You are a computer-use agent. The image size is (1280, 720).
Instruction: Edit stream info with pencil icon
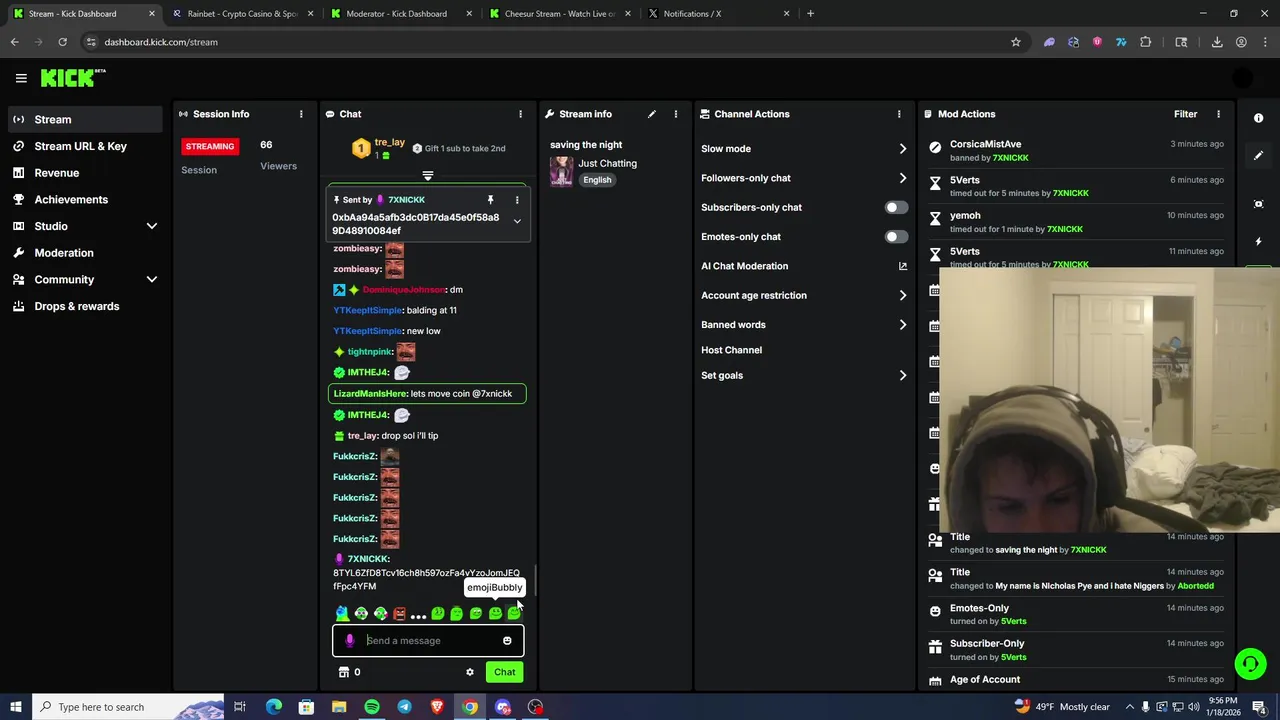pyautogui.click(x=652, y=114)
